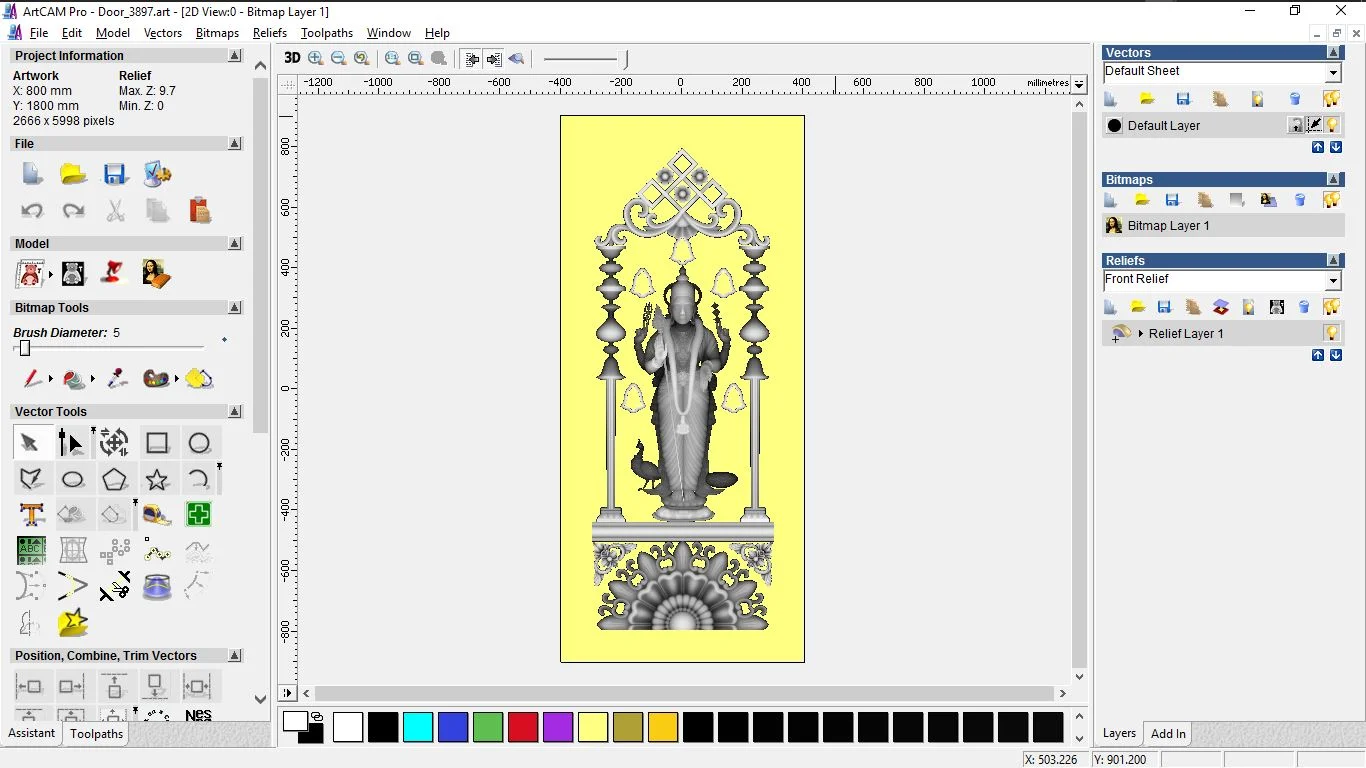Select the vector selection arrow tool
Image resolution: width=1366 pixels, height=768 pixels.
[x=29, y=443]
